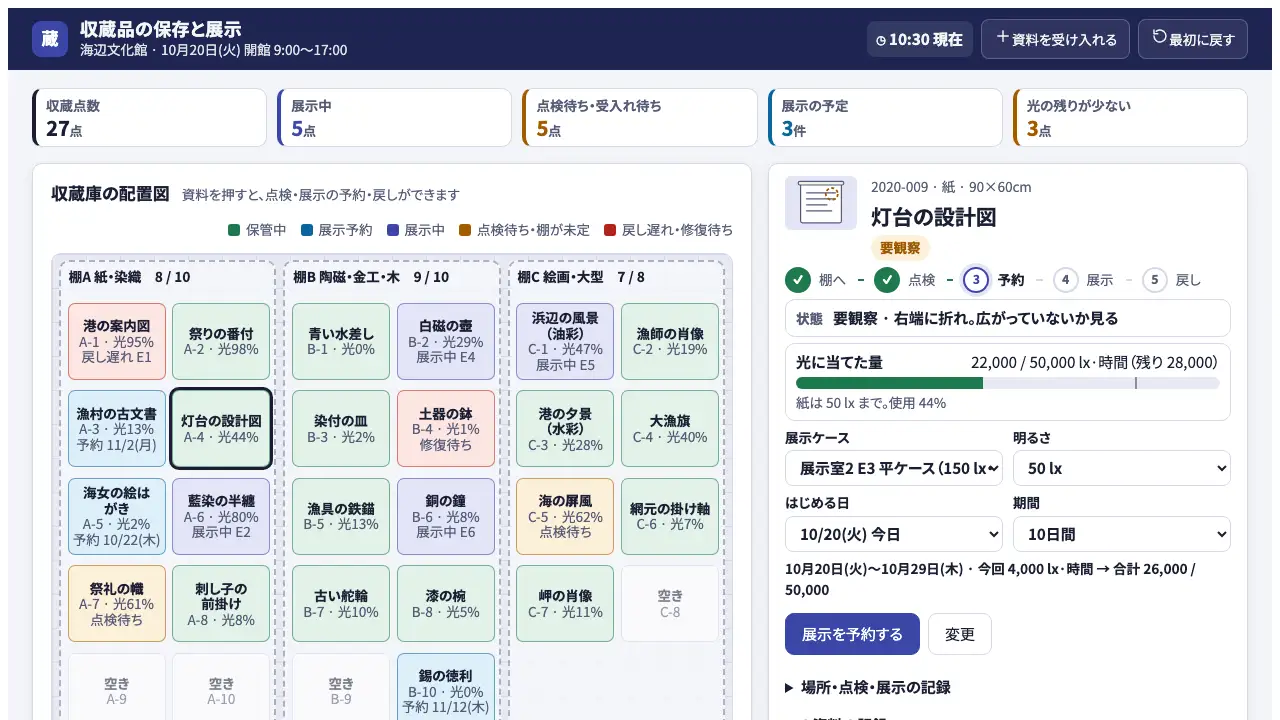
Task: Open the 明るさ dropdown showing 50 lx
Action: point(1122,468)
